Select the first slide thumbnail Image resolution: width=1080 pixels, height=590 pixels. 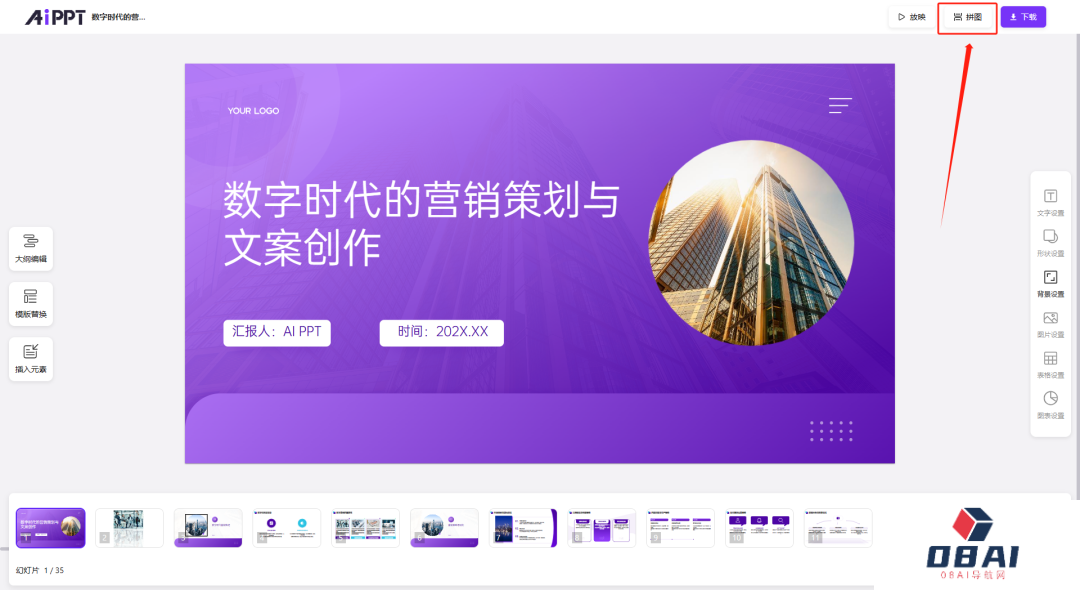50,527
